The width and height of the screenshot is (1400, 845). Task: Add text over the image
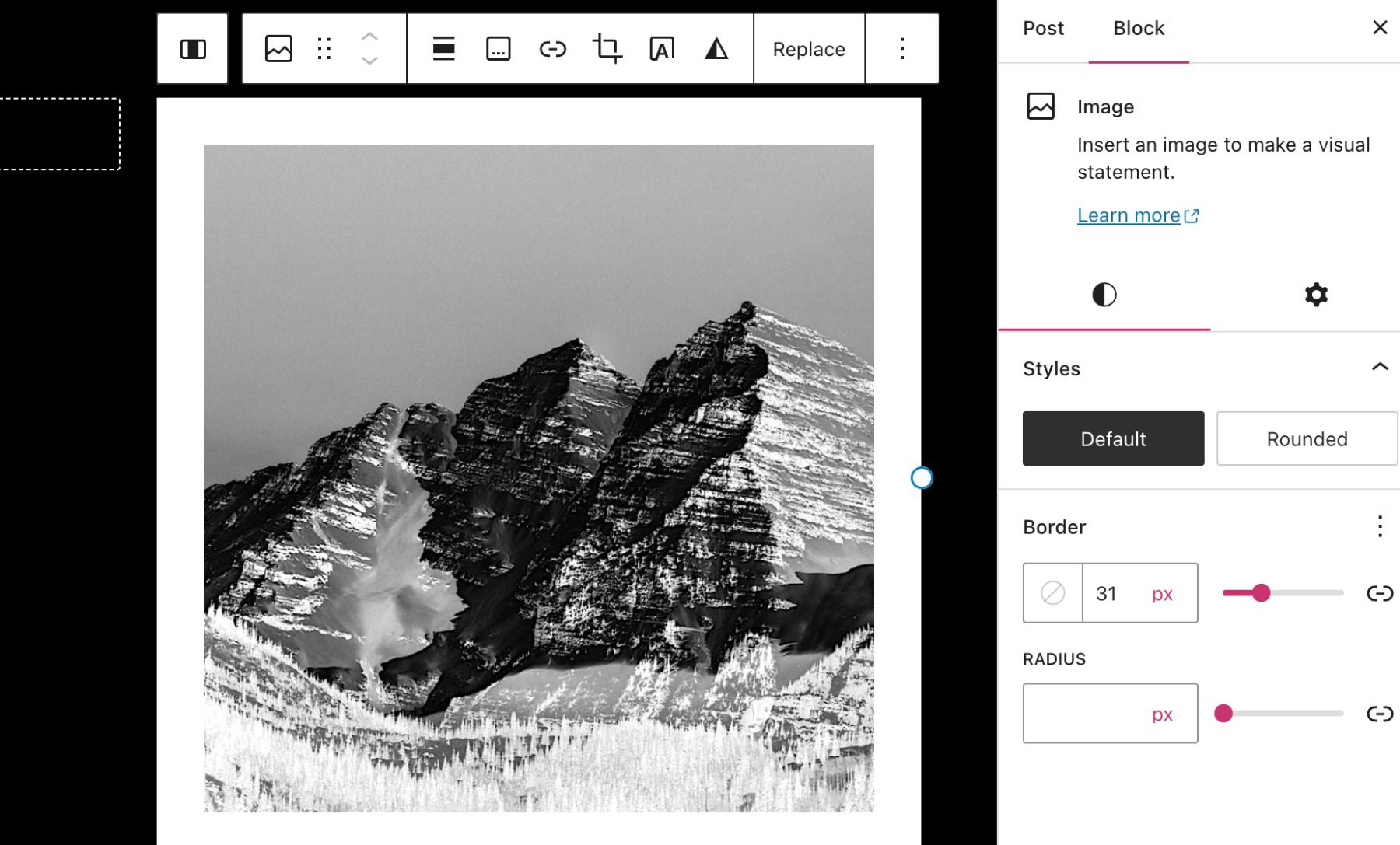(660, 48)
